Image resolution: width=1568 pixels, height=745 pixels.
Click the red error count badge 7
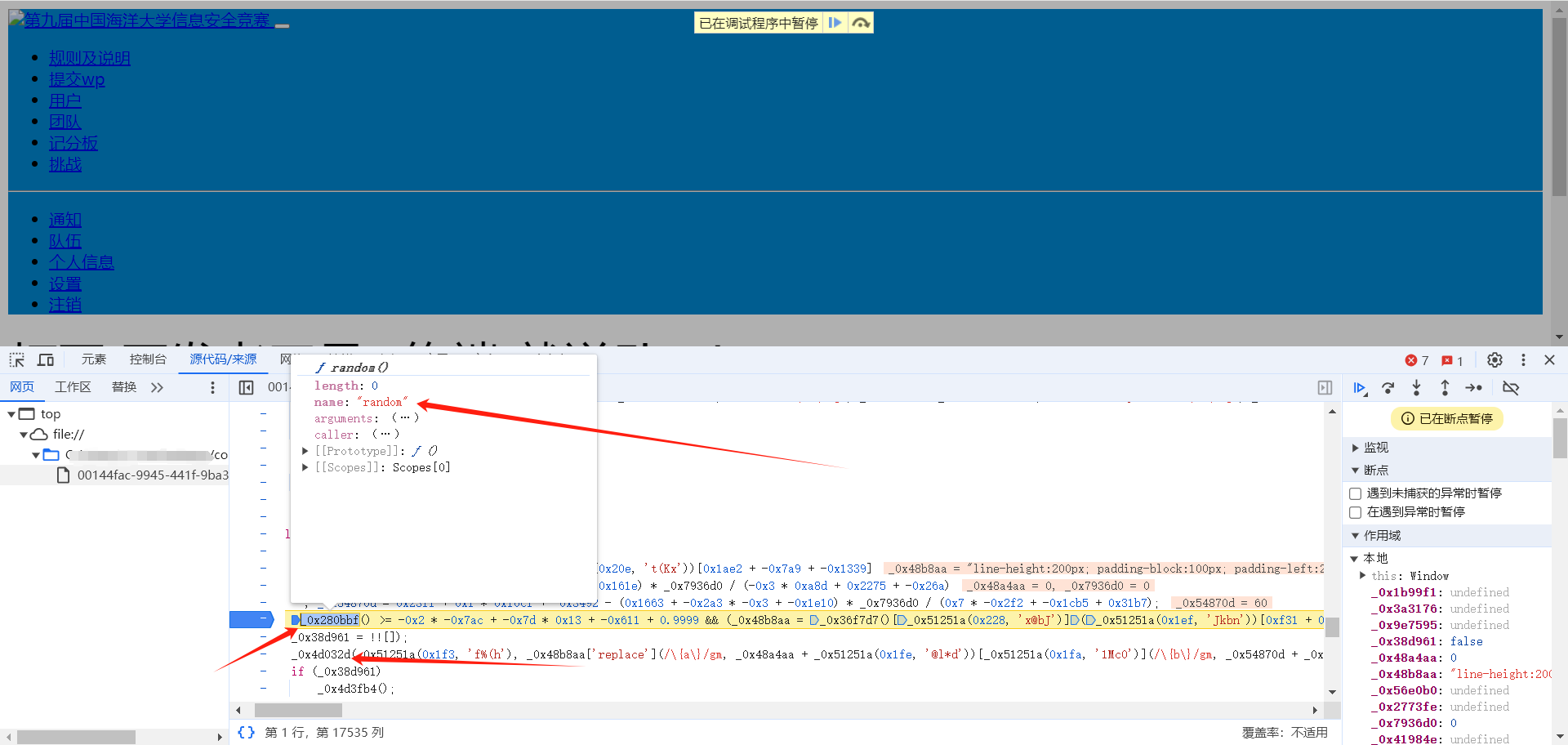click(x=1417, y=360)
